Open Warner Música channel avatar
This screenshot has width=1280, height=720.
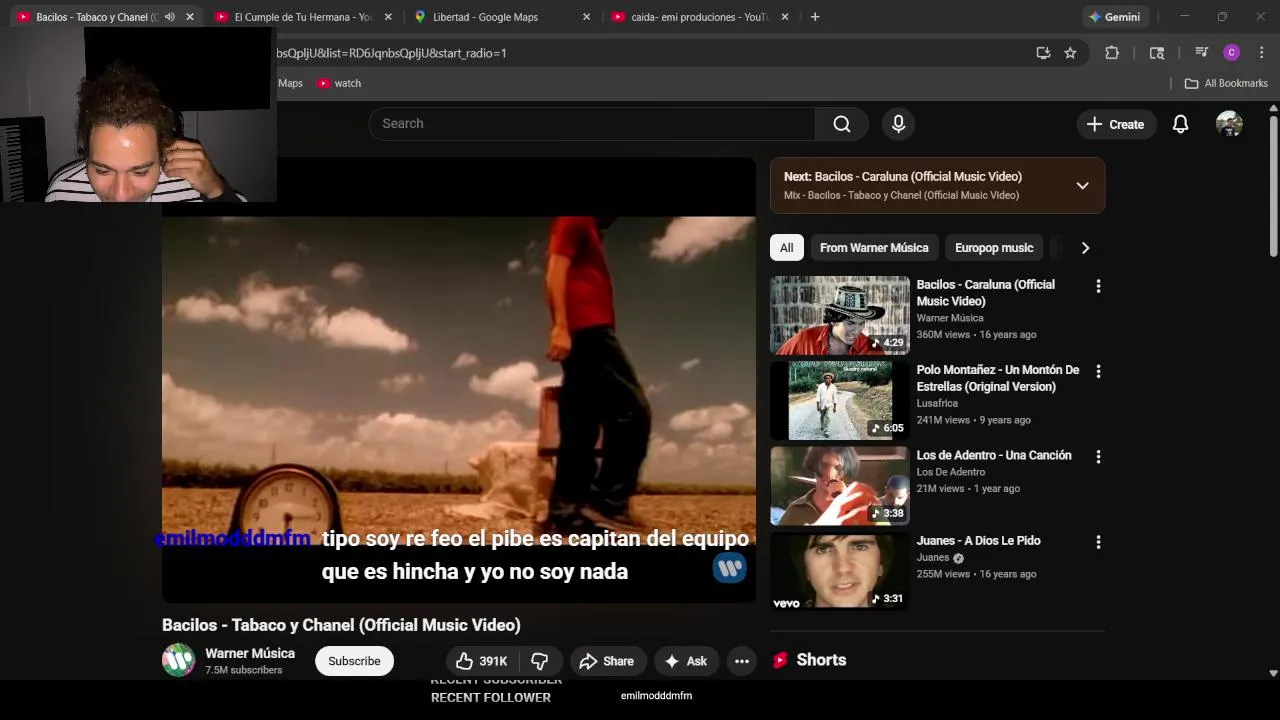click(x=179, y=660)
